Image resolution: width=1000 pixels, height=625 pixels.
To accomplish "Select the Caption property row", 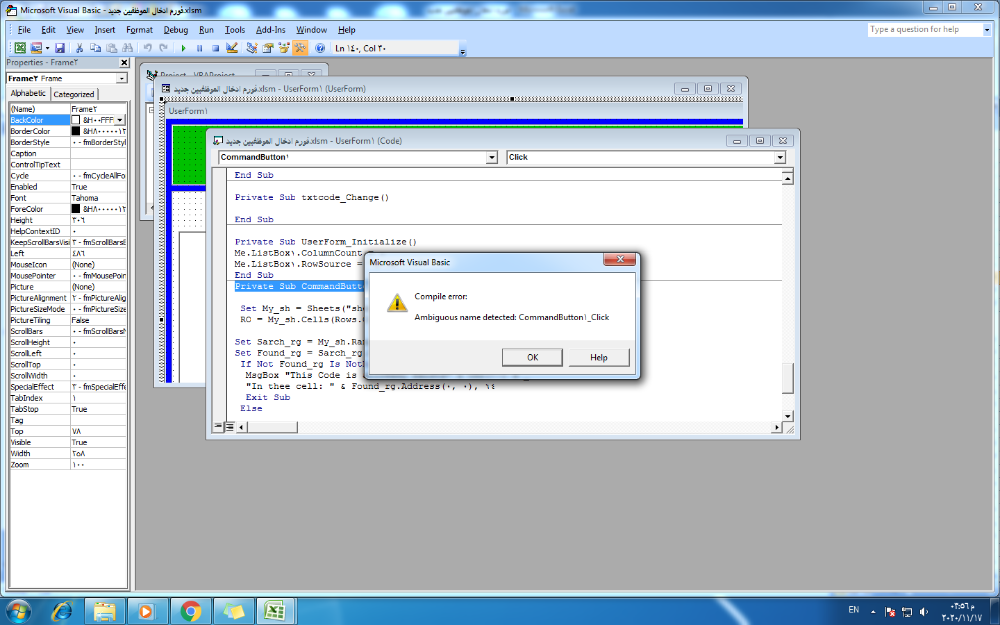I will click(68, 153).
